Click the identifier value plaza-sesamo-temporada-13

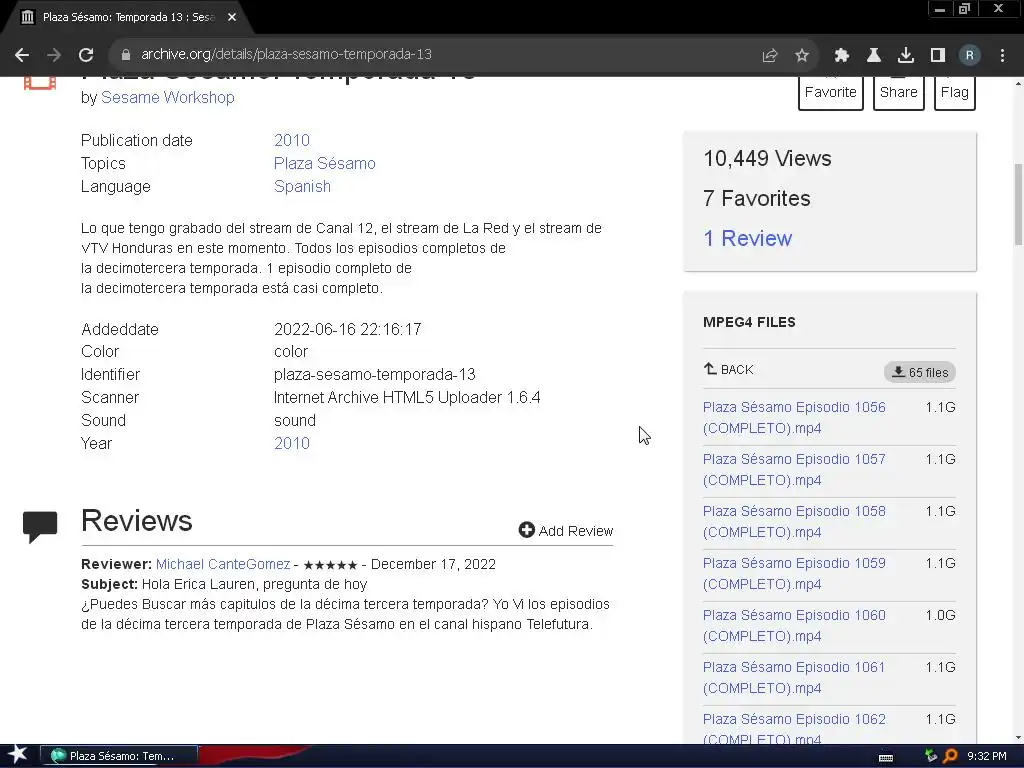click(375, 375)
